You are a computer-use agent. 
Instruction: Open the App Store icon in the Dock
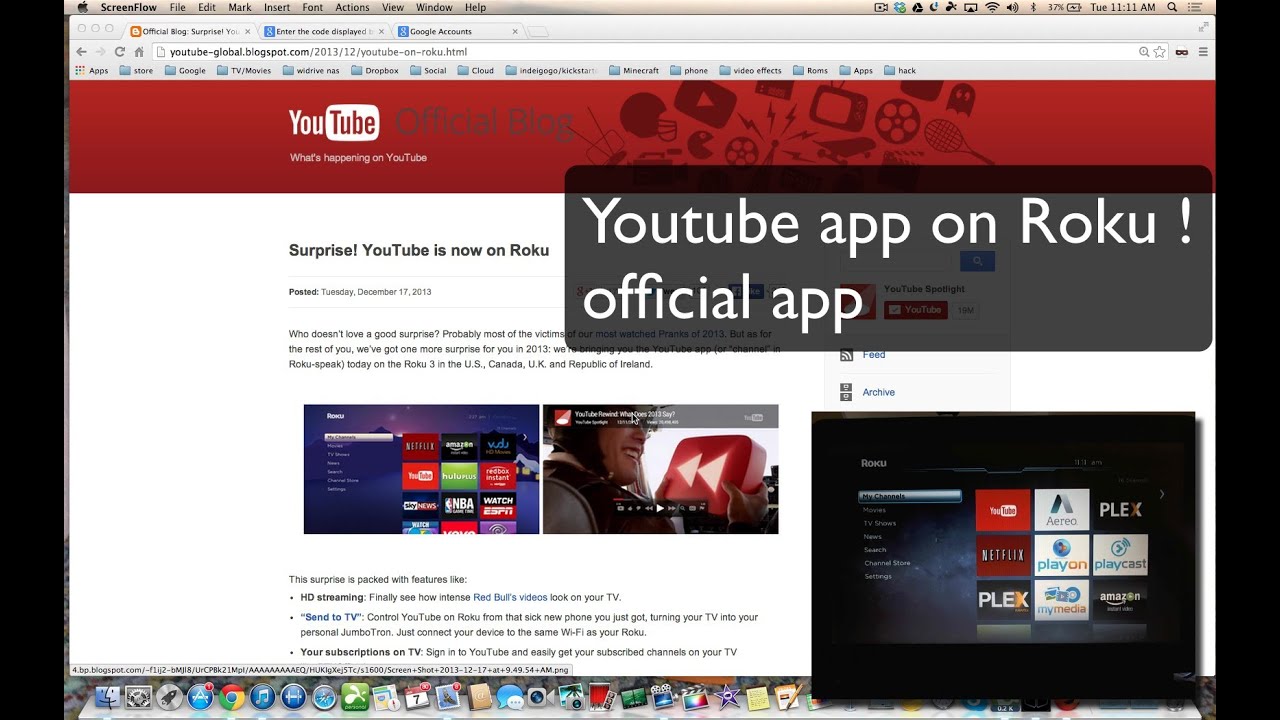(x=200, y=697)
